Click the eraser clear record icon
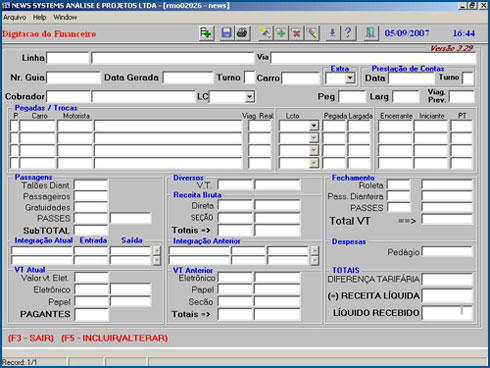Screen dimensions: 490x368 (312, 33)
